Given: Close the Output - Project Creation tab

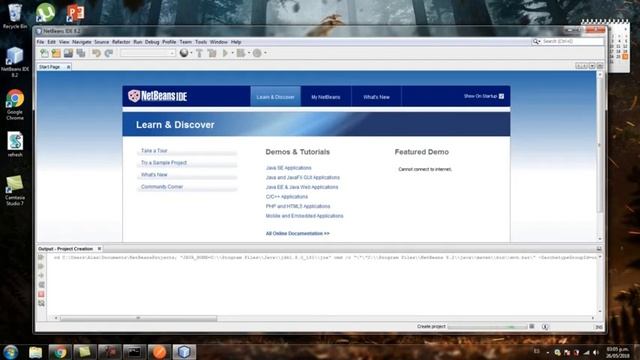Looking at the screenshot, I should pyautogui.click(x=99, y=249).
